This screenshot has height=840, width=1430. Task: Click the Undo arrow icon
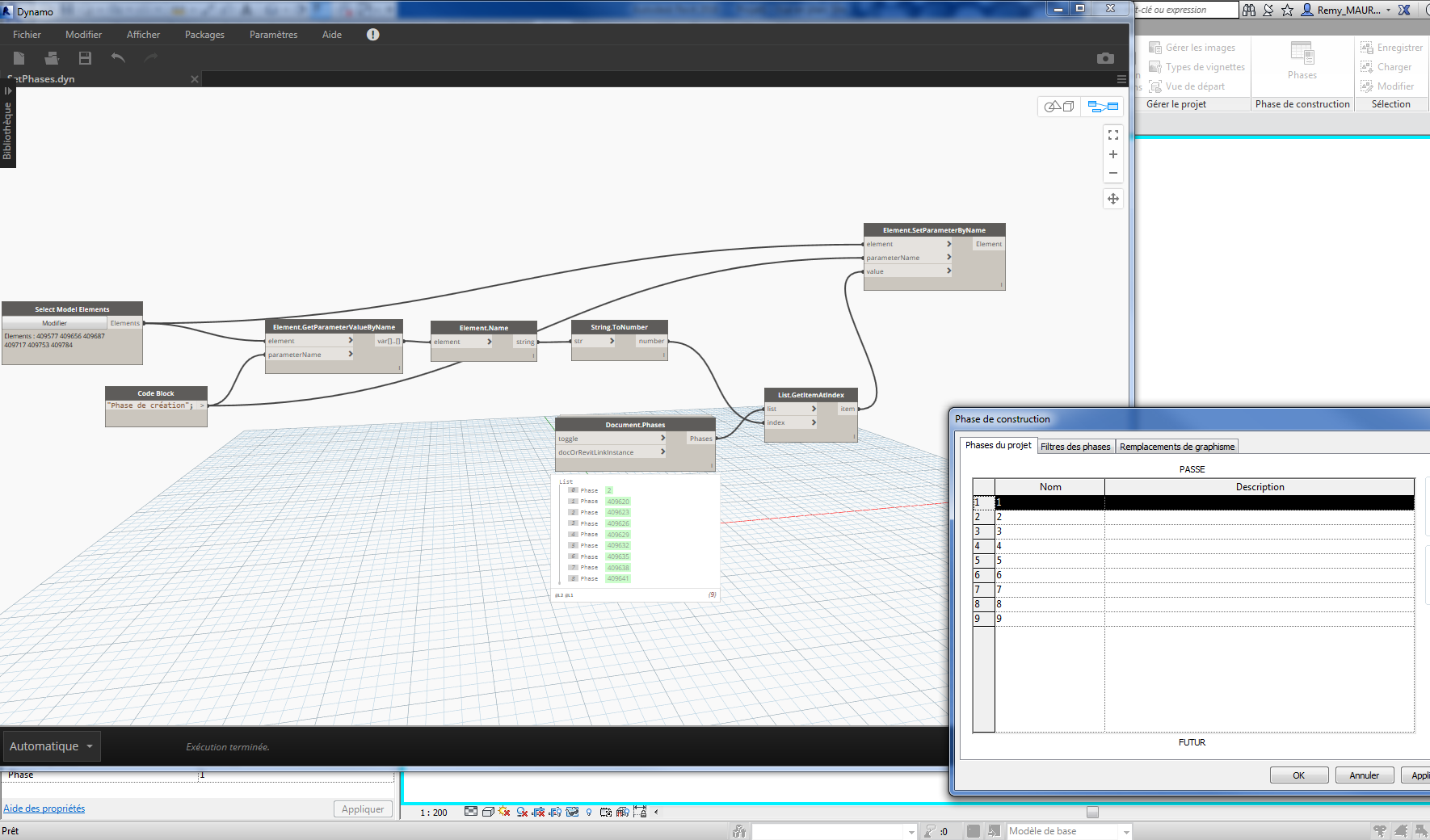tap(118, 58)
